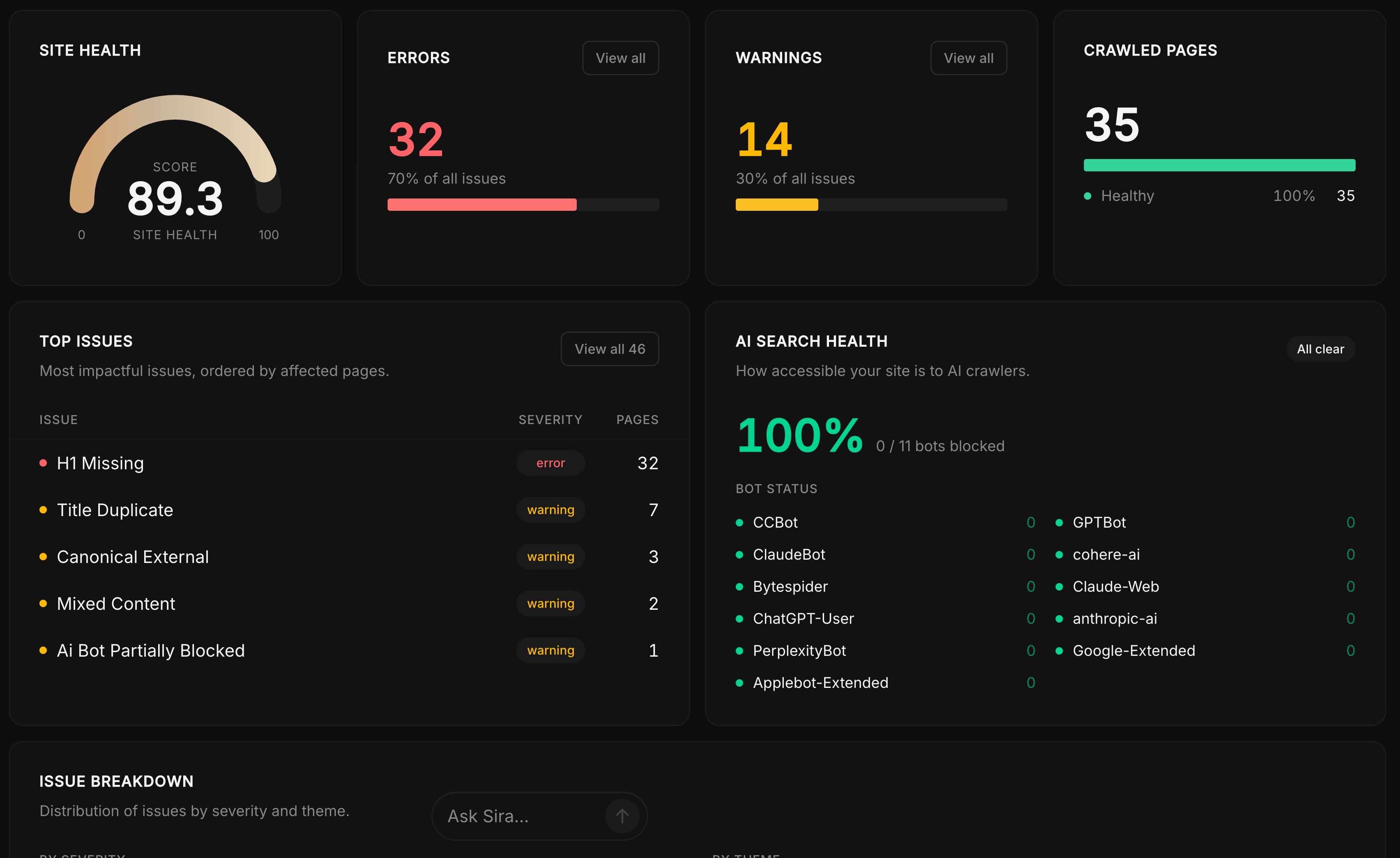Click the yellow dot beside Mixed Content
1400x858 pixels.
(x=44, y=604)
